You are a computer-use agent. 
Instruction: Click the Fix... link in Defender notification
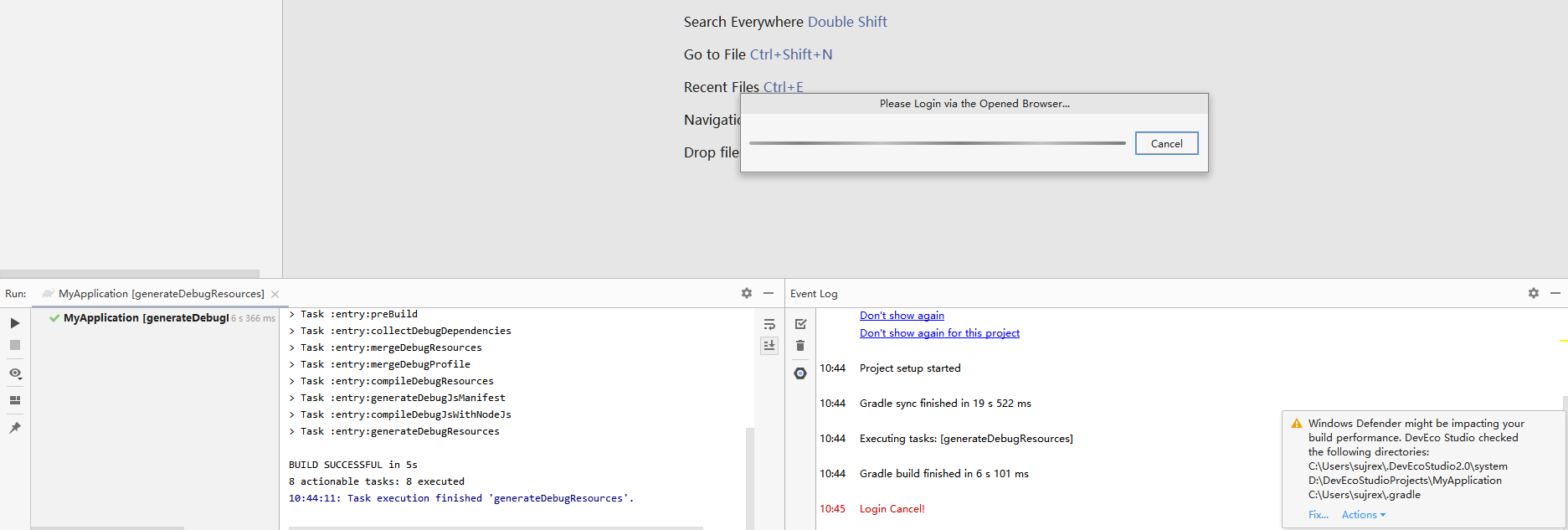click(1319, 515)
